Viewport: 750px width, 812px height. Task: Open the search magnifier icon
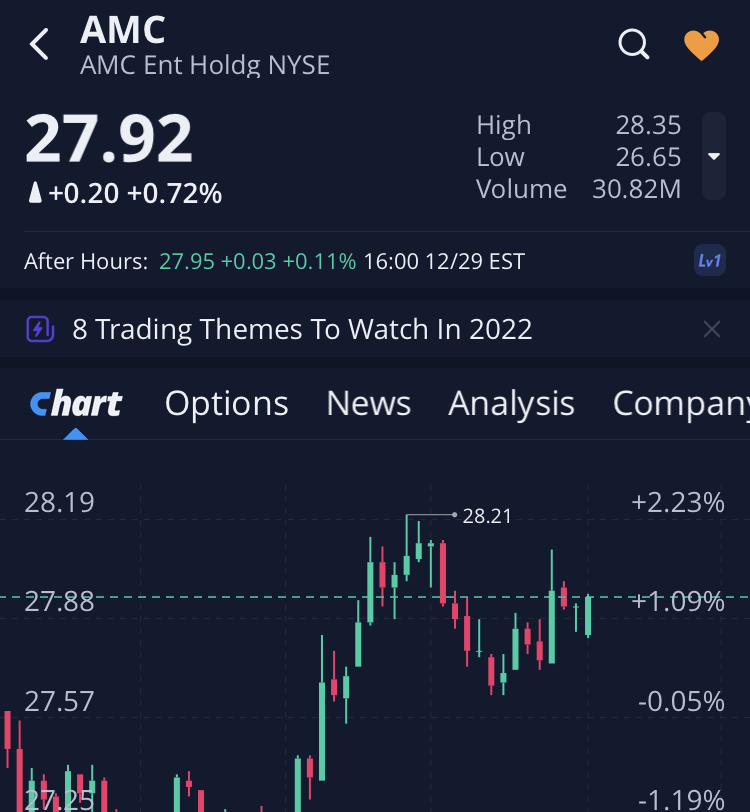click(634, 44)
